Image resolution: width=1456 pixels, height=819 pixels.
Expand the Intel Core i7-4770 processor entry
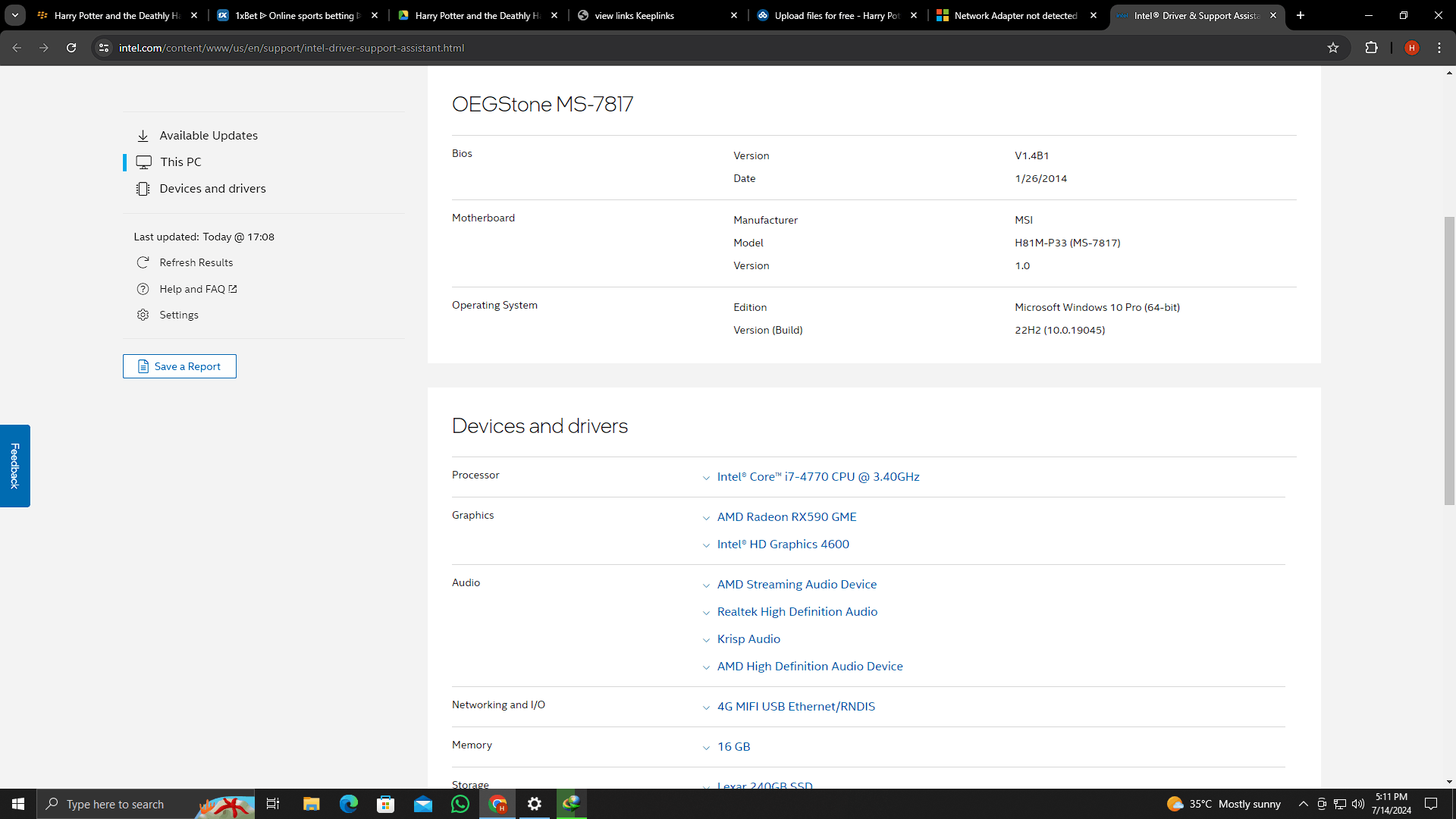[x=817, y=477]
